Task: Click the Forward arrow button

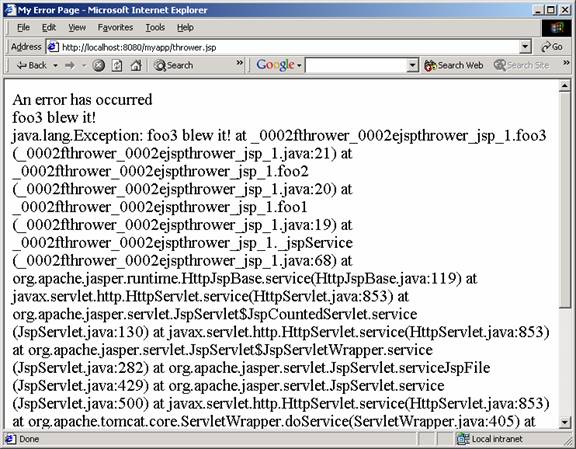Action: 70,65
